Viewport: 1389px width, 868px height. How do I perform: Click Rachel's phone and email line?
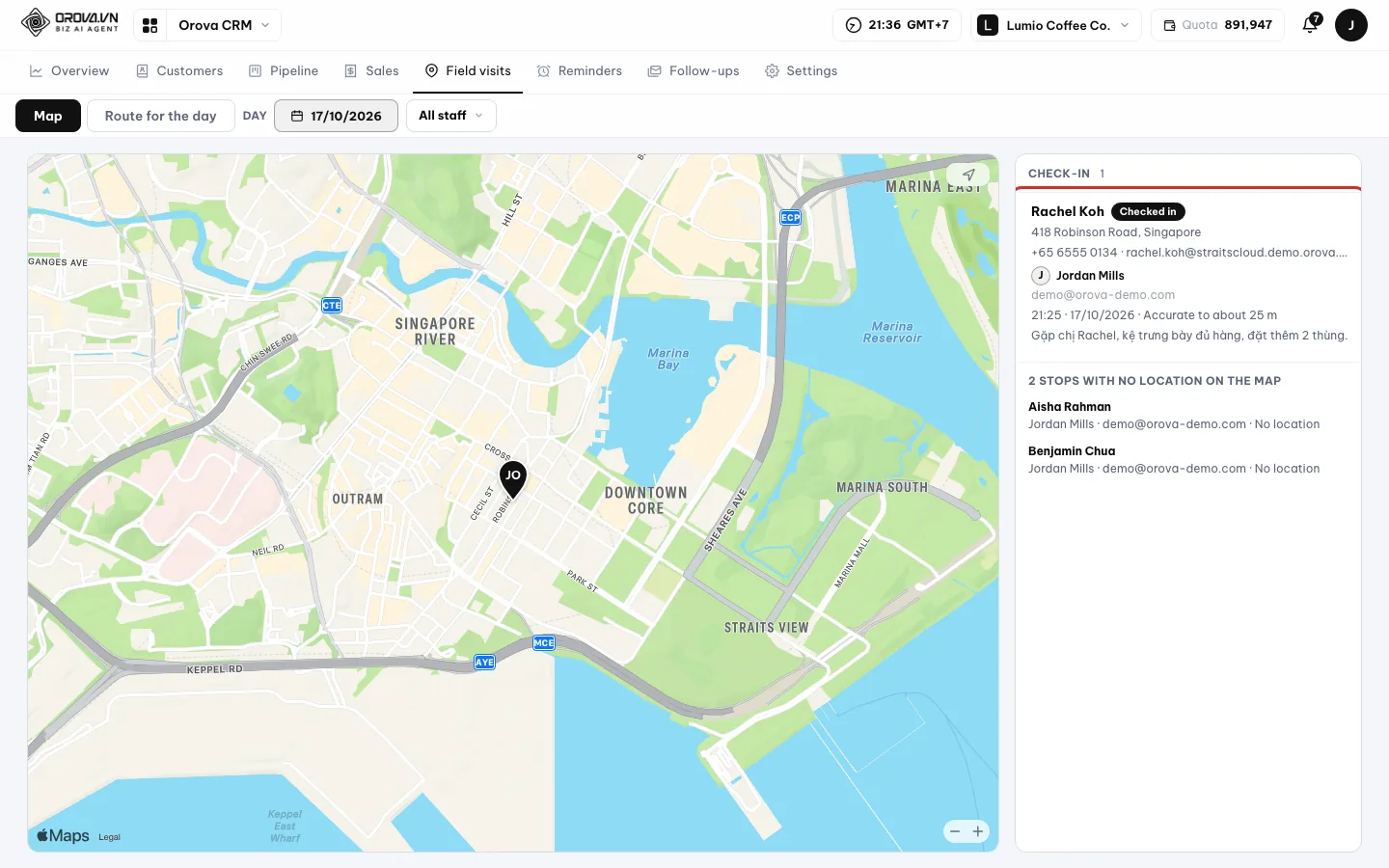pos(1189,253)
